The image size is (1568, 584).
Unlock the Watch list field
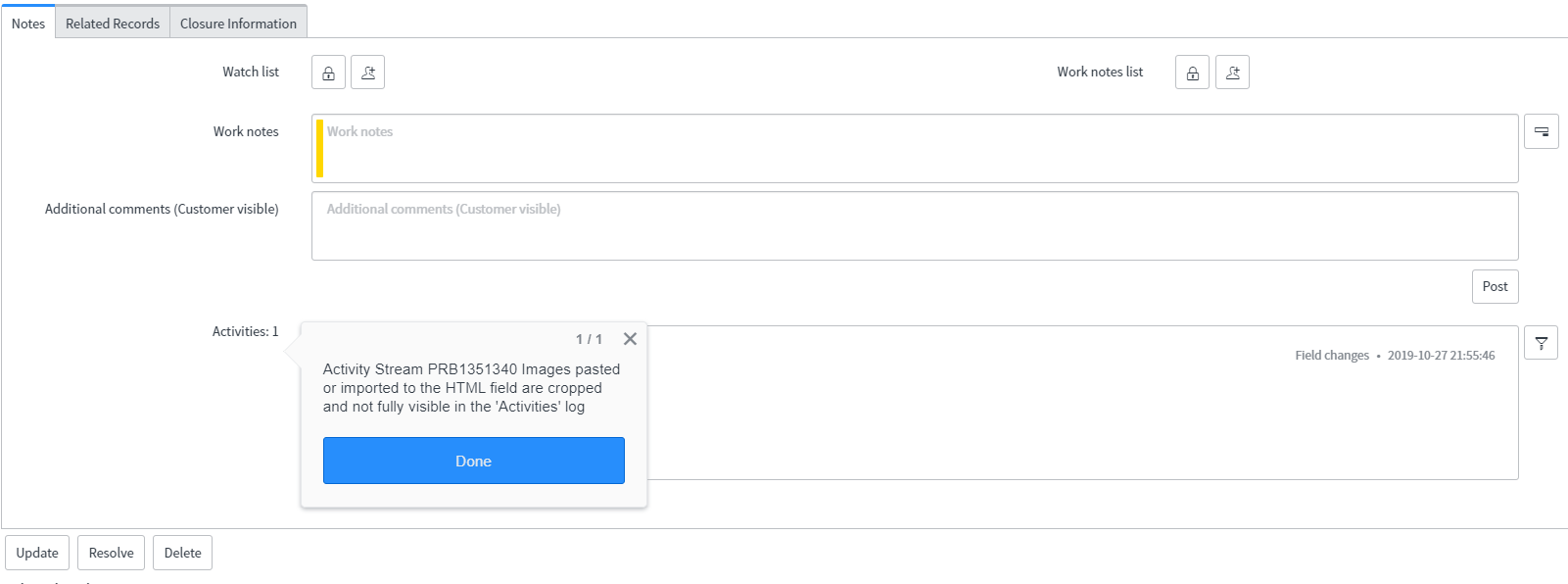coord(328,73)
